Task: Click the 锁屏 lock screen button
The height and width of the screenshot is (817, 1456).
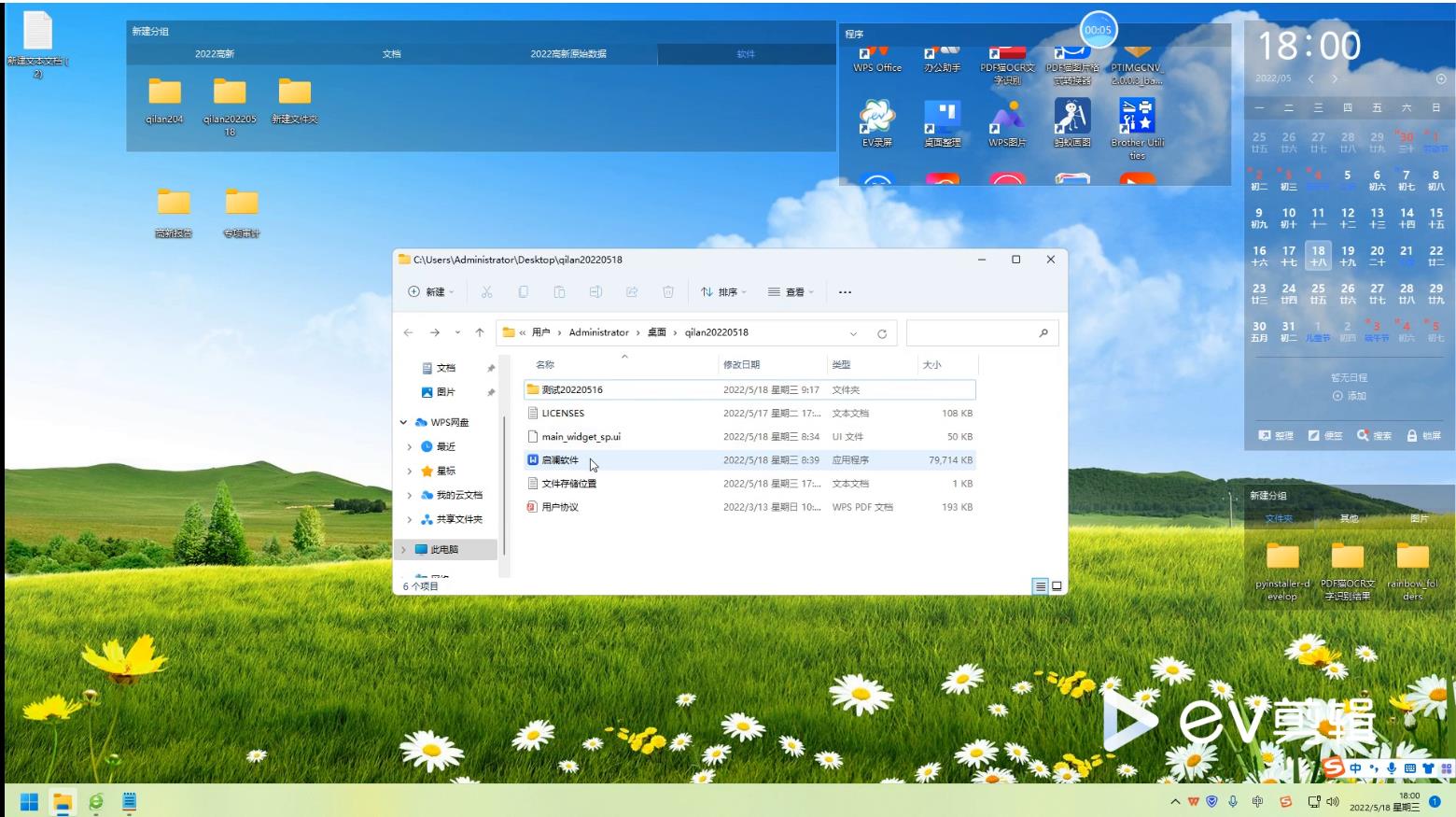Action: [1423, 435]
